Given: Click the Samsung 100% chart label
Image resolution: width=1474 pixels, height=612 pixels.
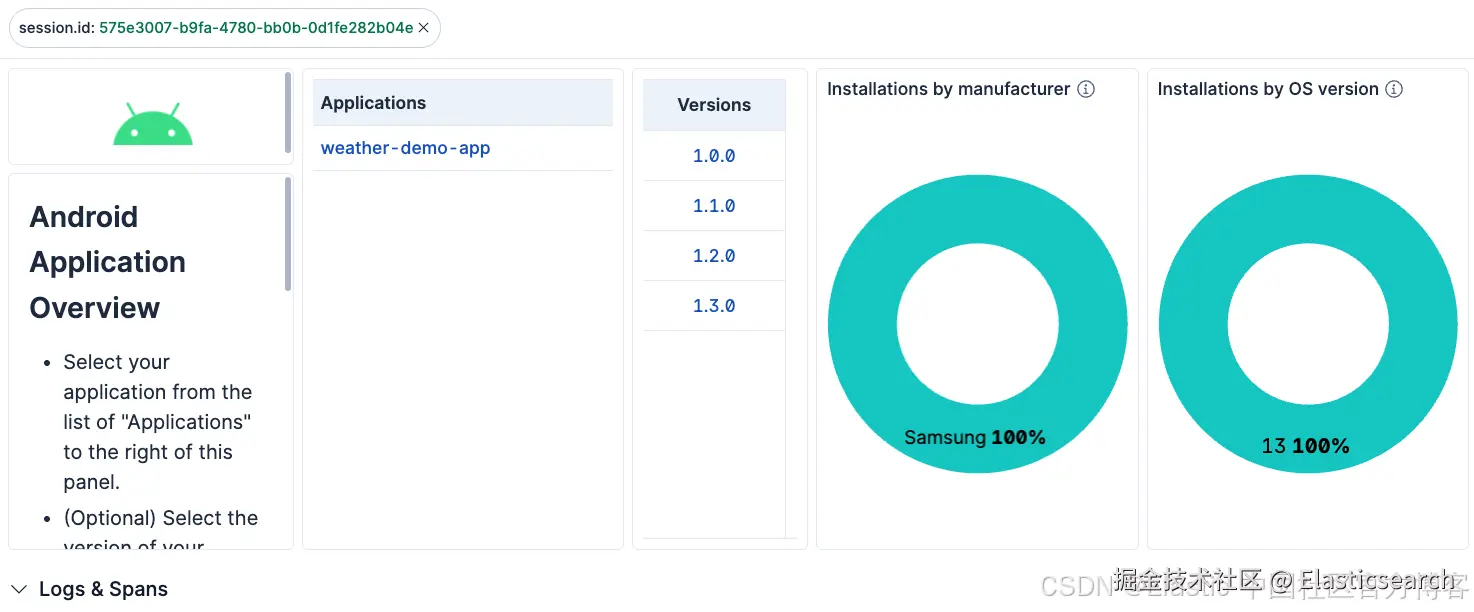Looking at the screenshot, I should [975, 437].
